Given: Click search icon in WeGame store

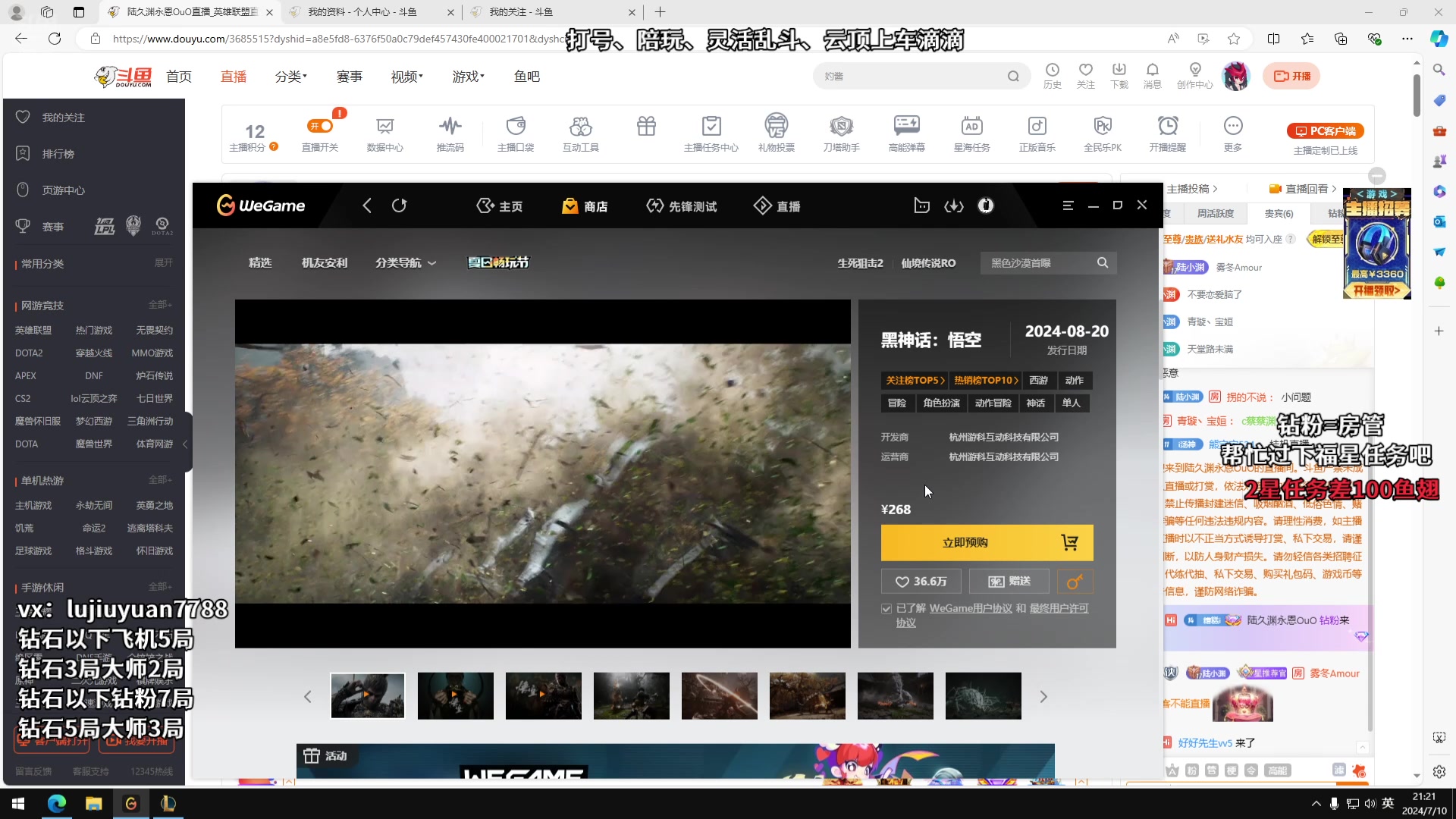Looking at the screenshot, I should coord(1103,262).
